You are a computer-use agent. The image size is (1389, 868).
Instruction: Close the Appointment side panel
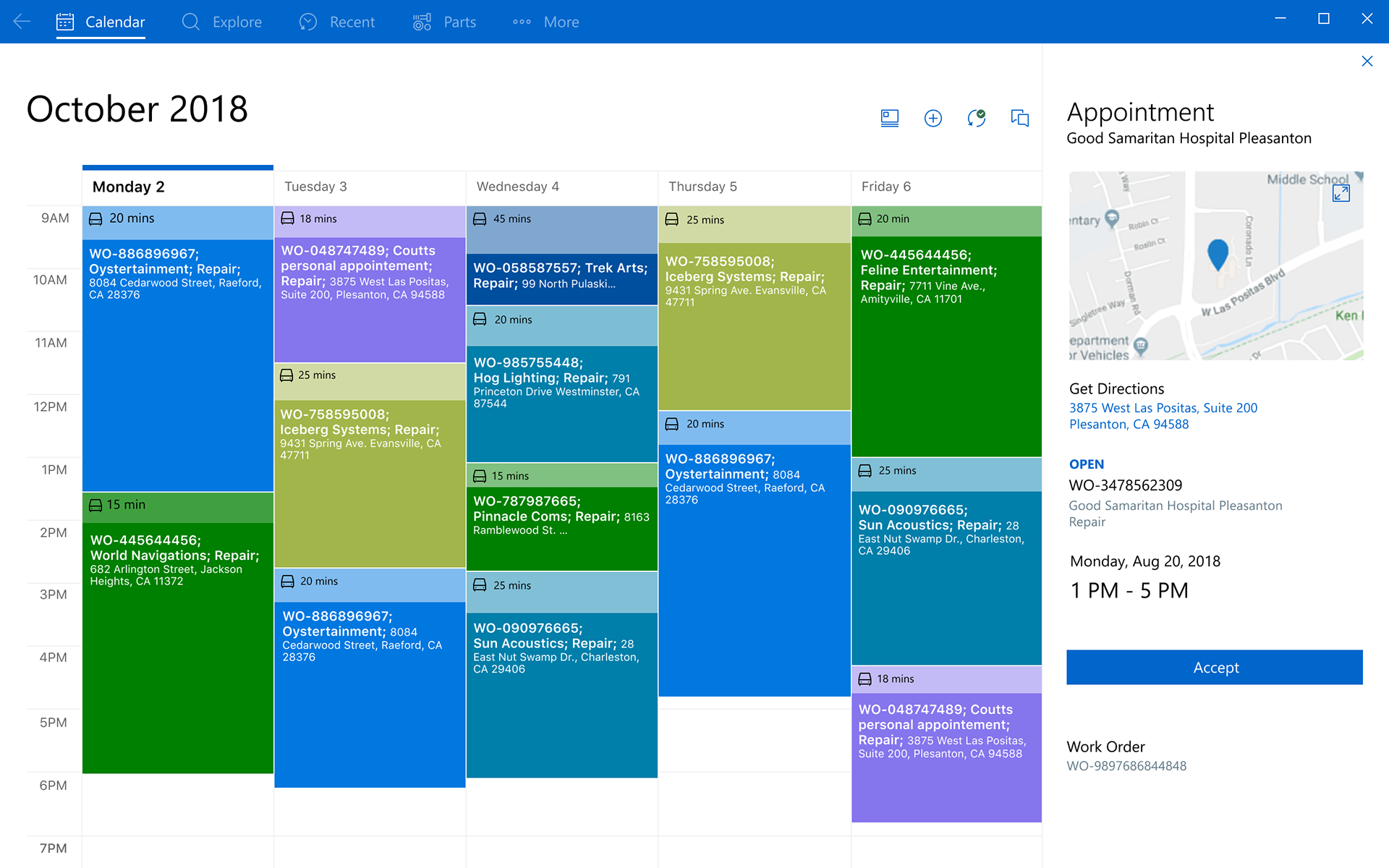point(1367,61)
